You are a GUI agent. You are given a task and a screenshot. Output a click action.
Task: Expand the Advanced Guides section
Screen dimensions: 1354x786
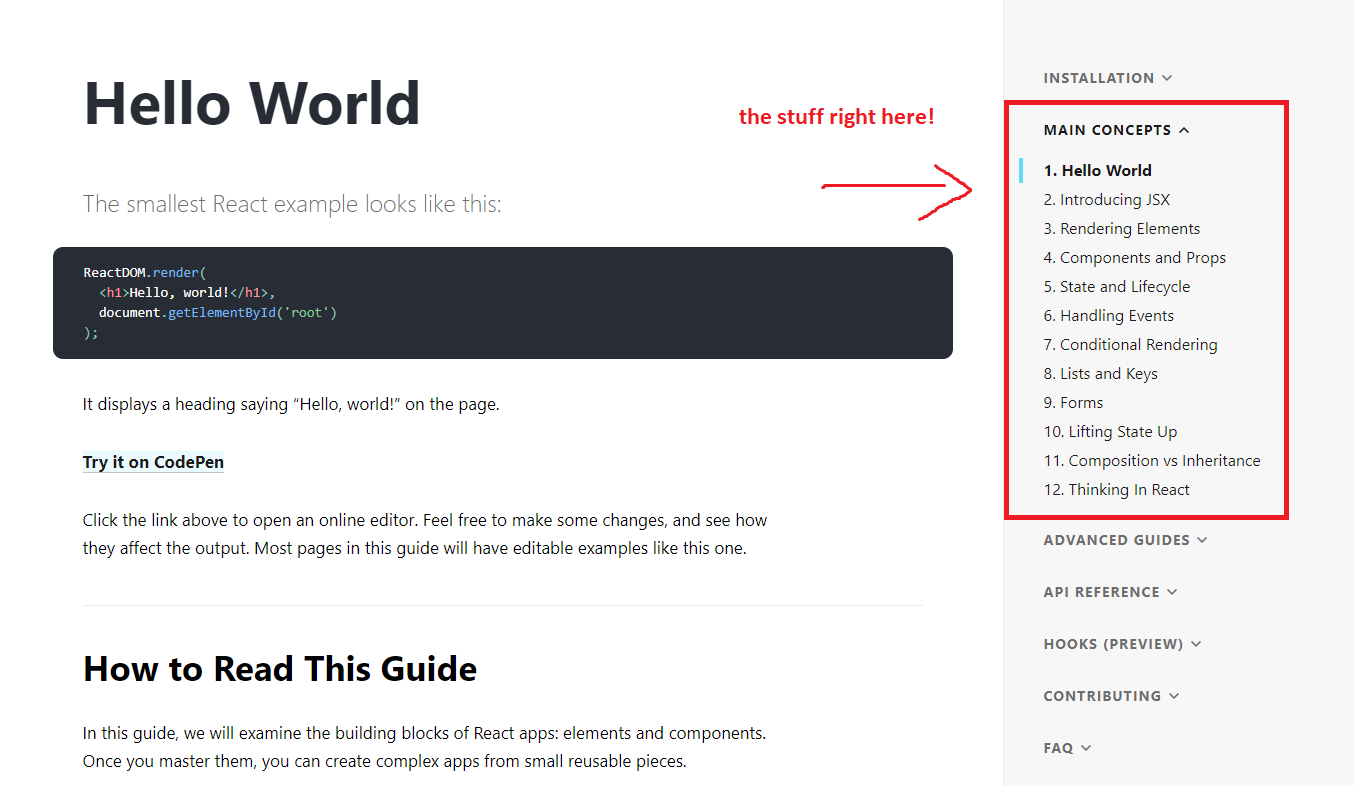(1125, 540)
